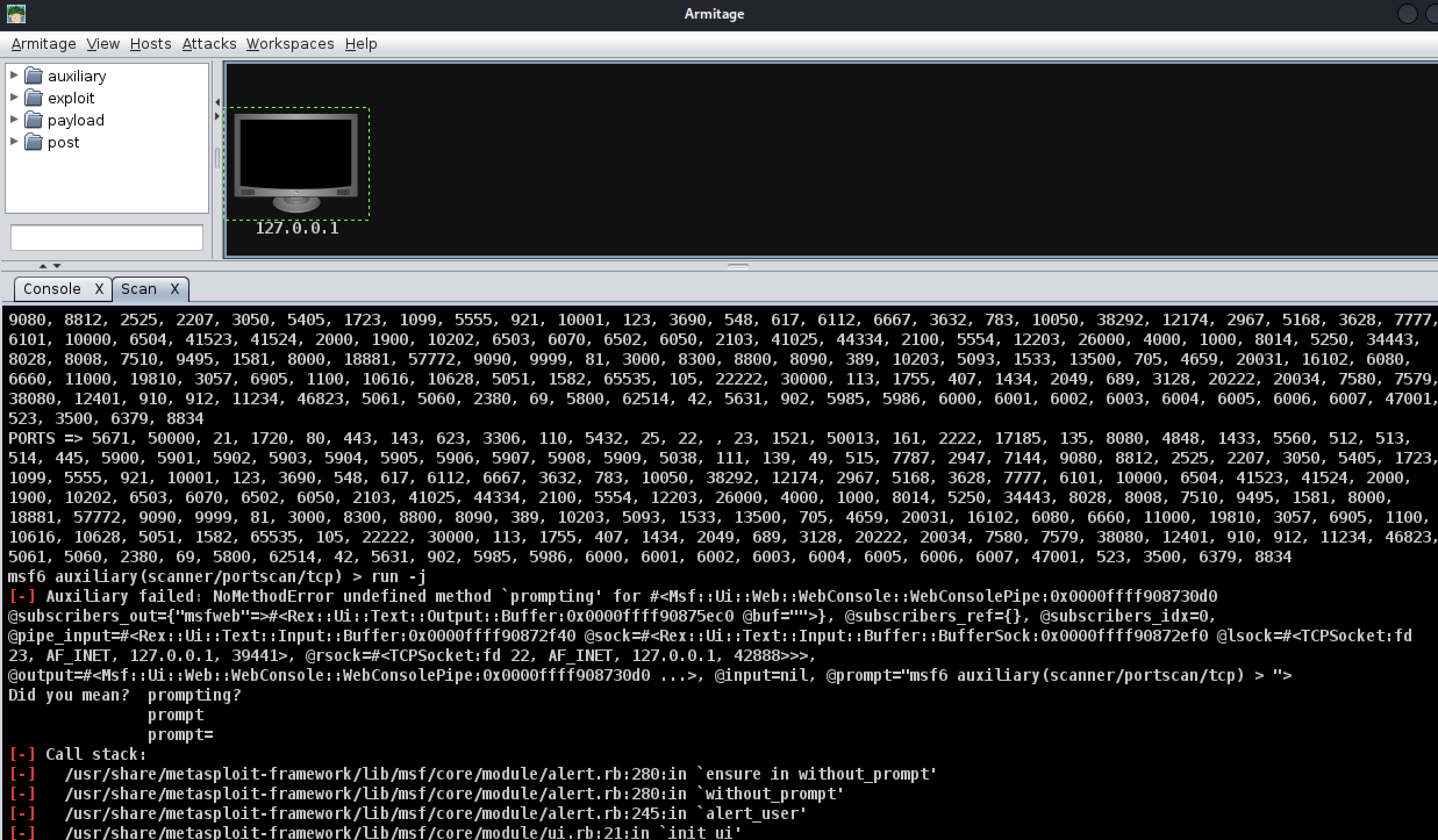This screenshot has height=840, width=1438.
Task: Click the auxiliary folder icon
Action: click(34, 76)
